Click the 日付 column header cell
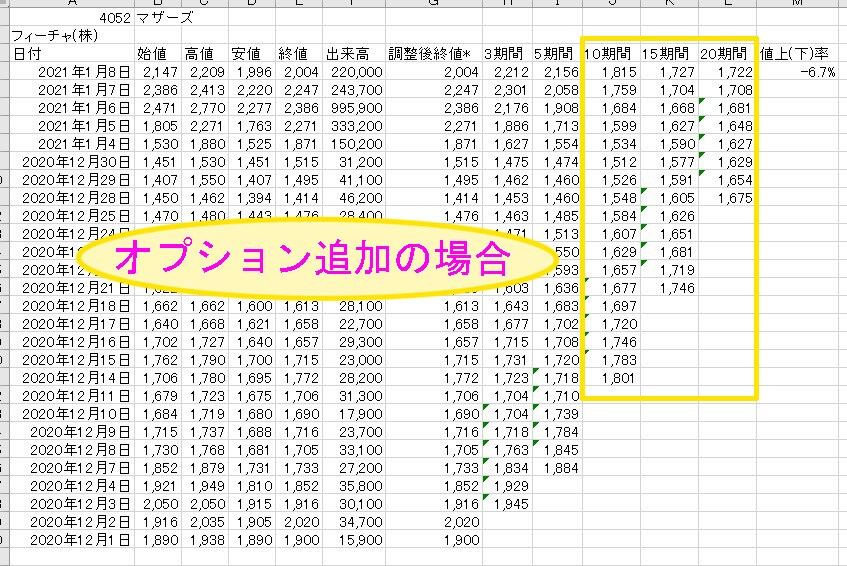Viewport: 847px width, 566px height. pos(72,53)
